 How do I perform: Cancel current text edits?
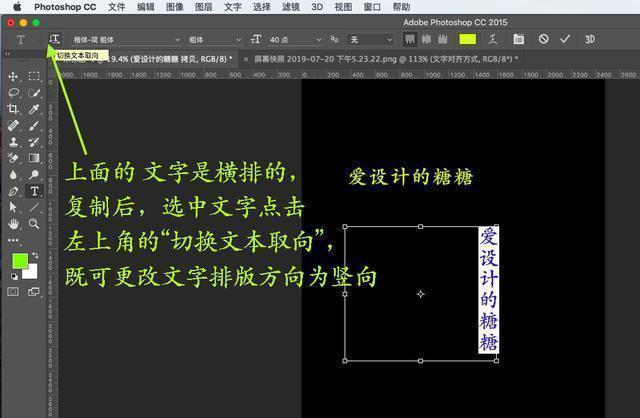click(543, 39)
